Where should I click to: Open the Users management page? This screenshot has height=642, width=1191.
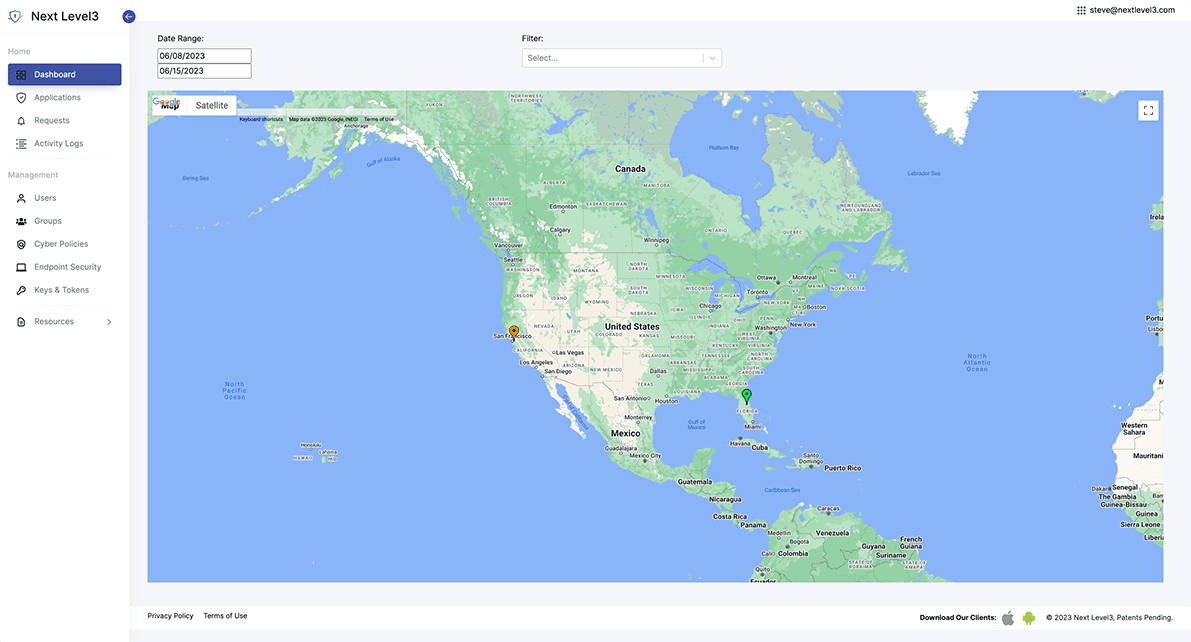(x=45, y=198)
